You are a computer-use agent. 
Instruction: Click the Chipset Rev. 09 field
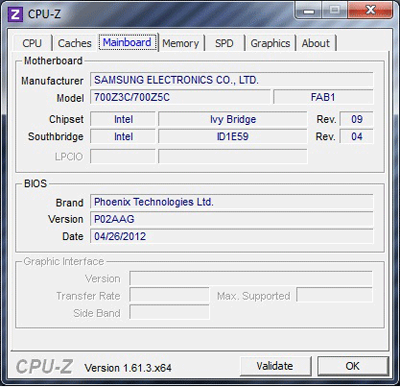point(356,119)
